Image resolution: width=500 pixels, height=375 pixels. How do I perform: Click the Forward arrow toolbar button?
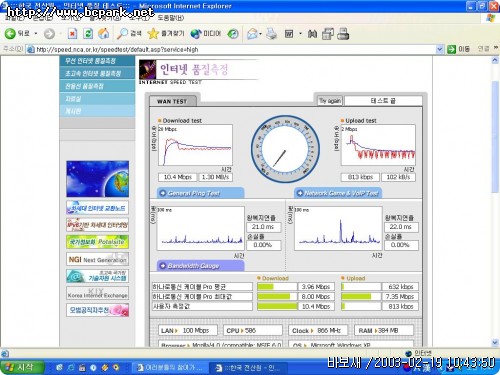(49, 34)
